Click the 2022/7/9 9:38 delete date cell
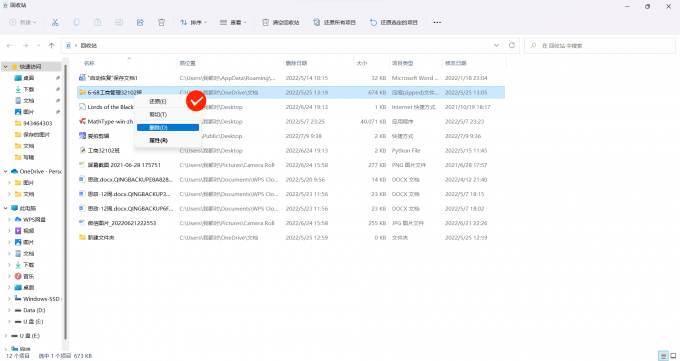The height and width of the screenshot is (361, 680). coord(304,136)
